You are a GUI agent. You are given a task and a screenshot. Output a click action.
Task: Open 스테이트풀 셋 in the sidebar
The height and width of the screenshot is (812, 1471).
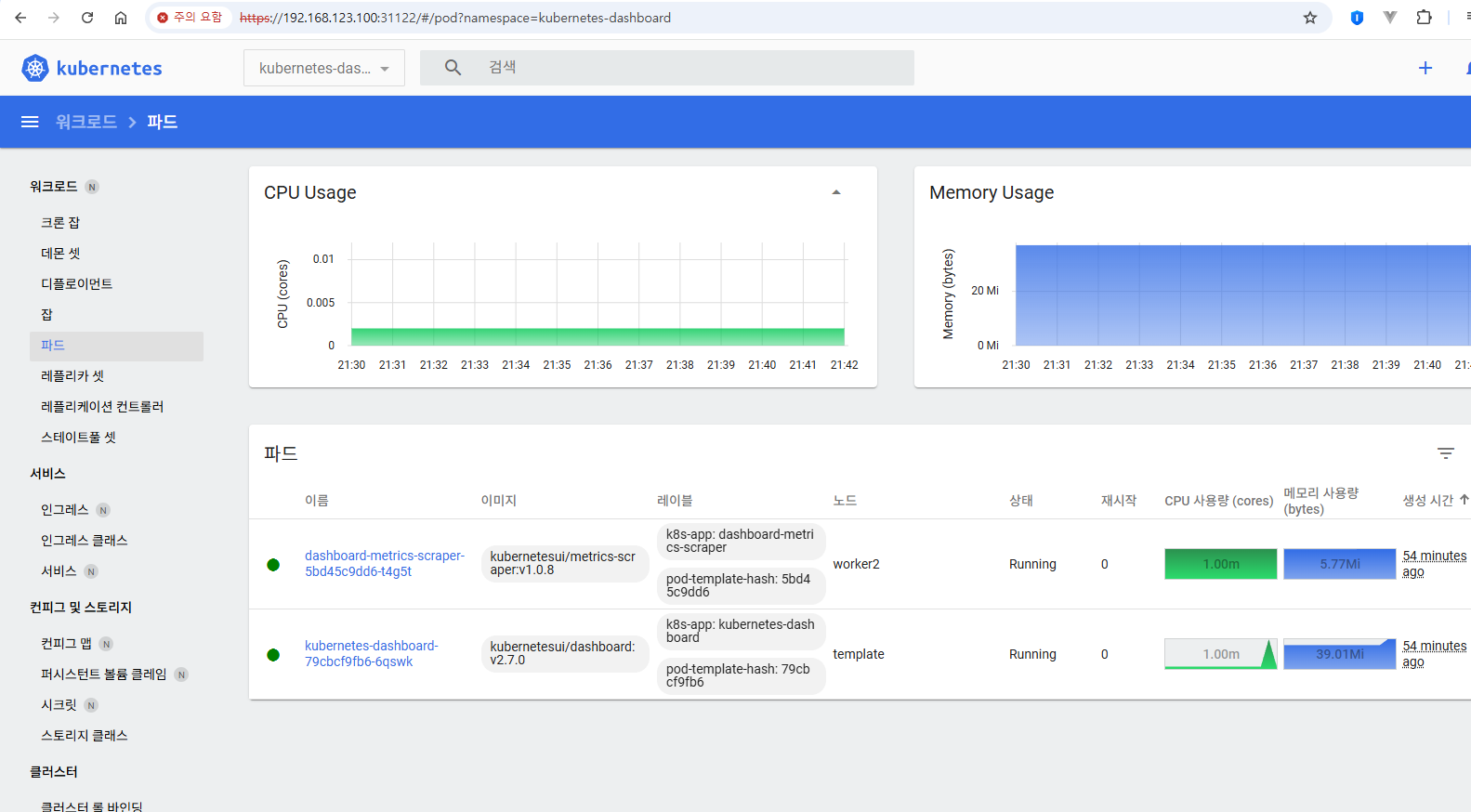point(78,438)
